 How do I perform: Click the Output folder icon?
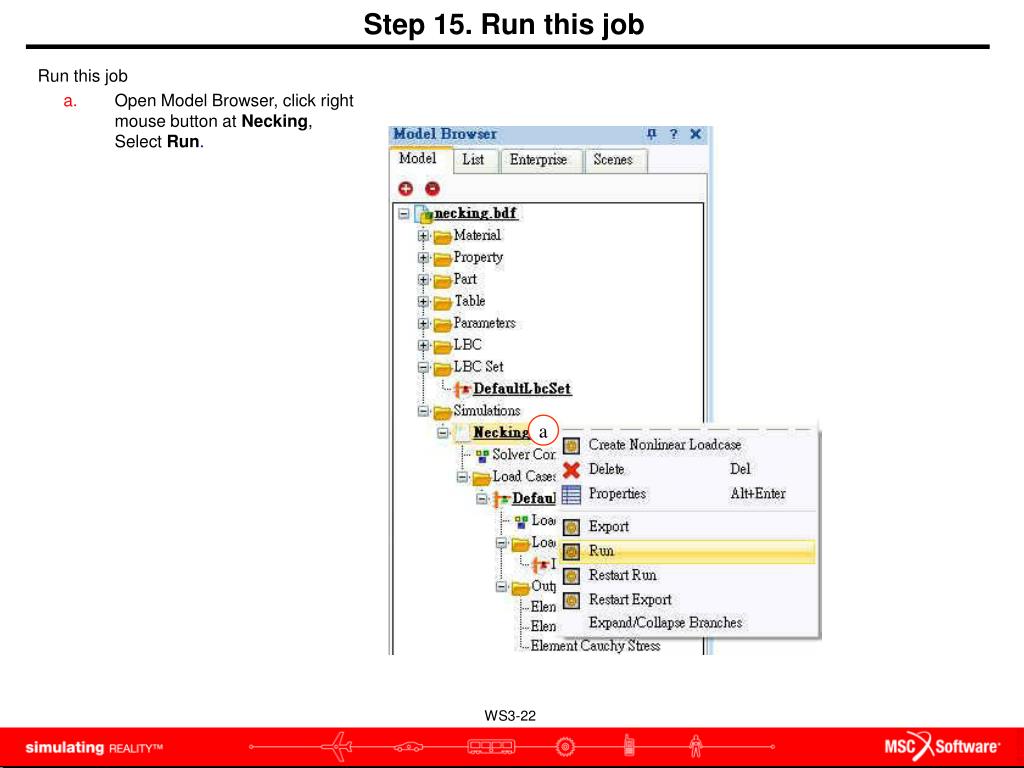coord(520,587)
